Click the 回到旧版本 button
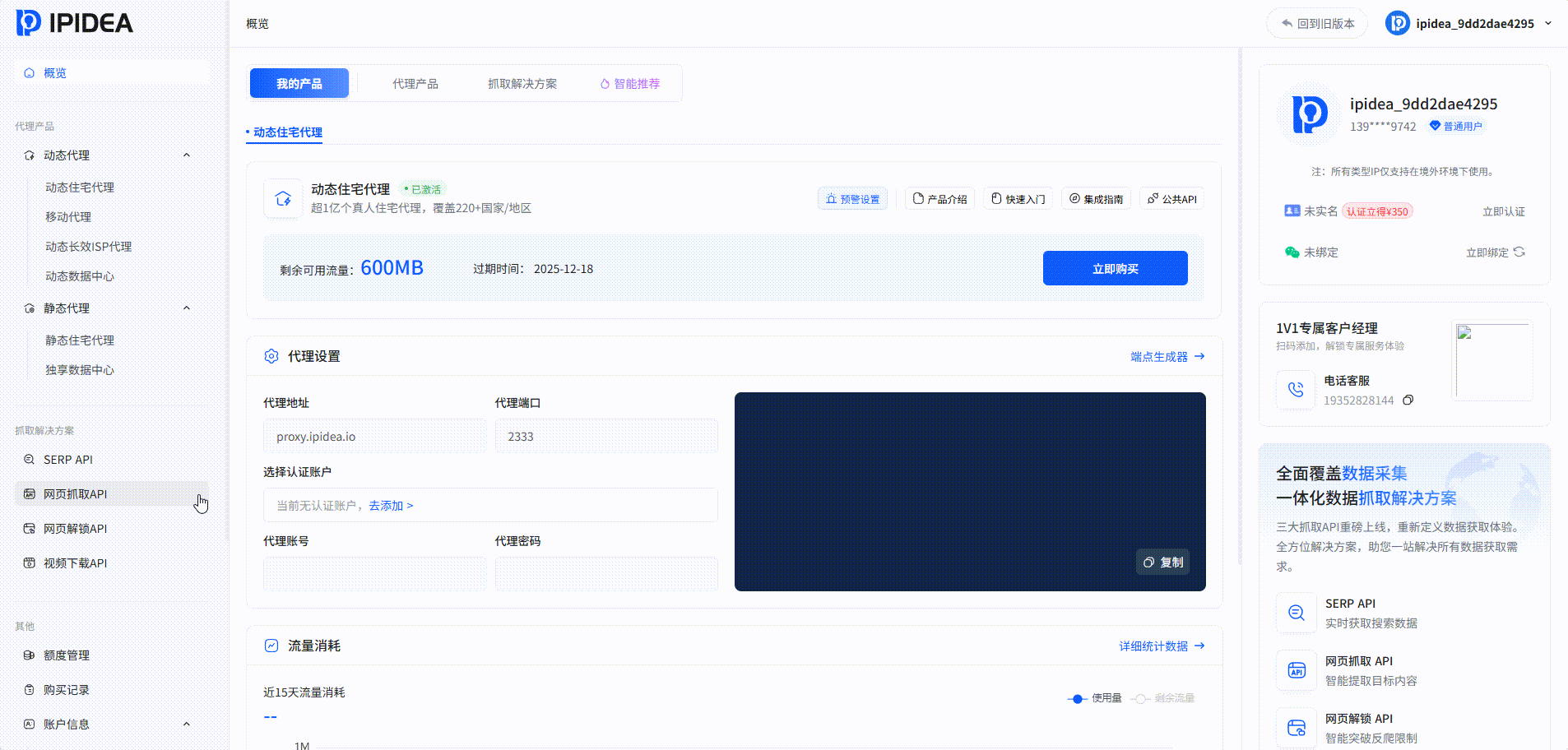This screenshot has width=1568, height=750. point(1317,23)
